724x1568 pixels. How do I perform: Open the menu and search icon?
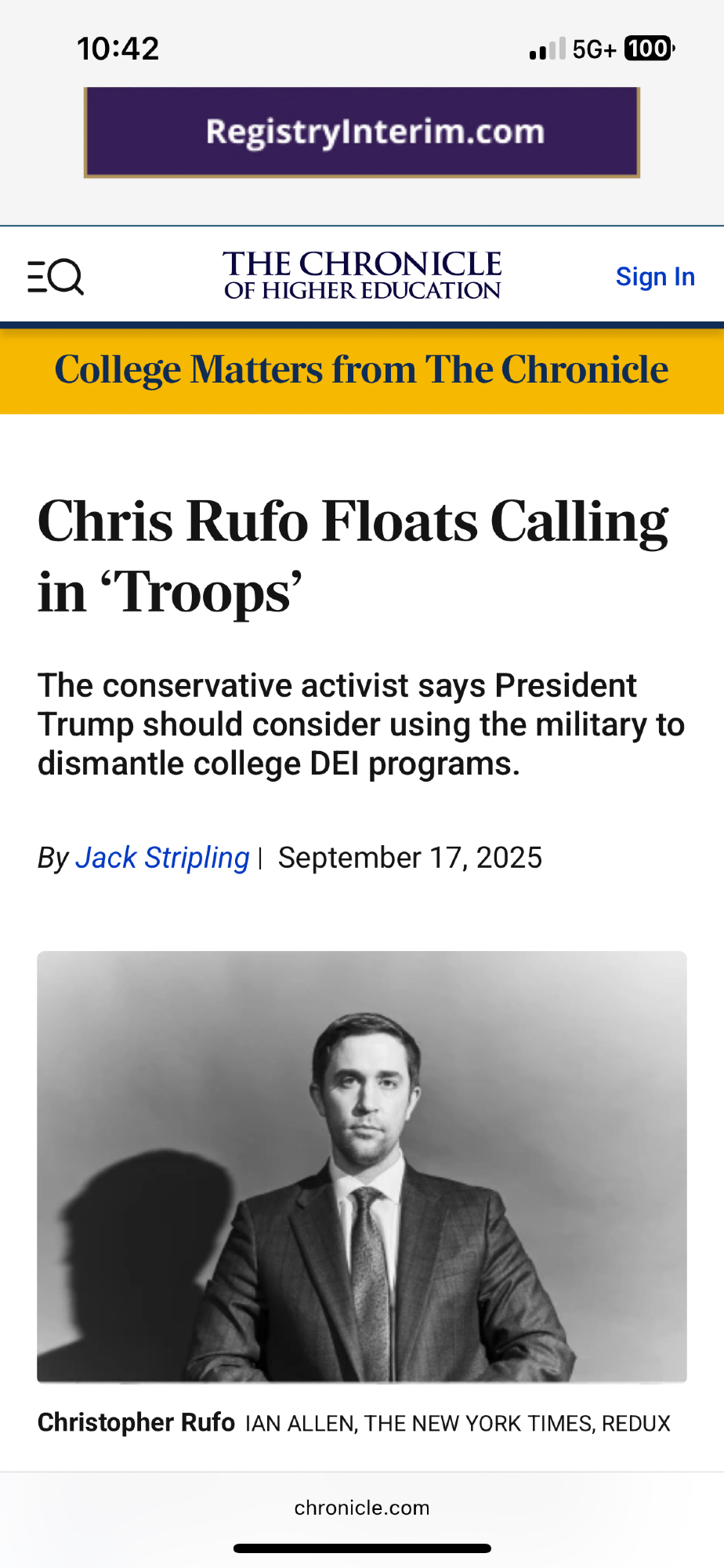(55, 277)
